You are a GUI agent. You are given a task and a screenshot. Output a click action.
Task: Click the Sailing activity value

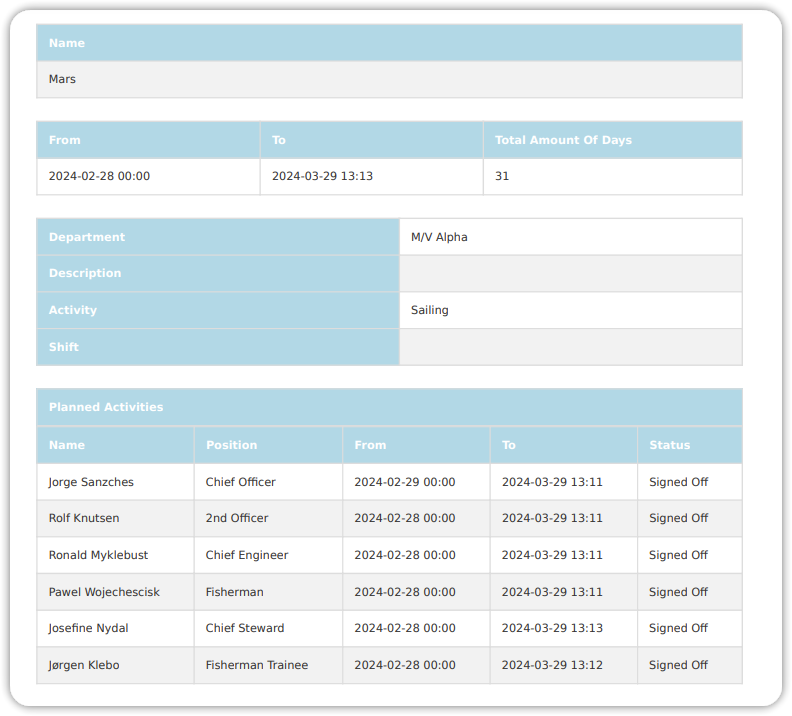point(430,310)
